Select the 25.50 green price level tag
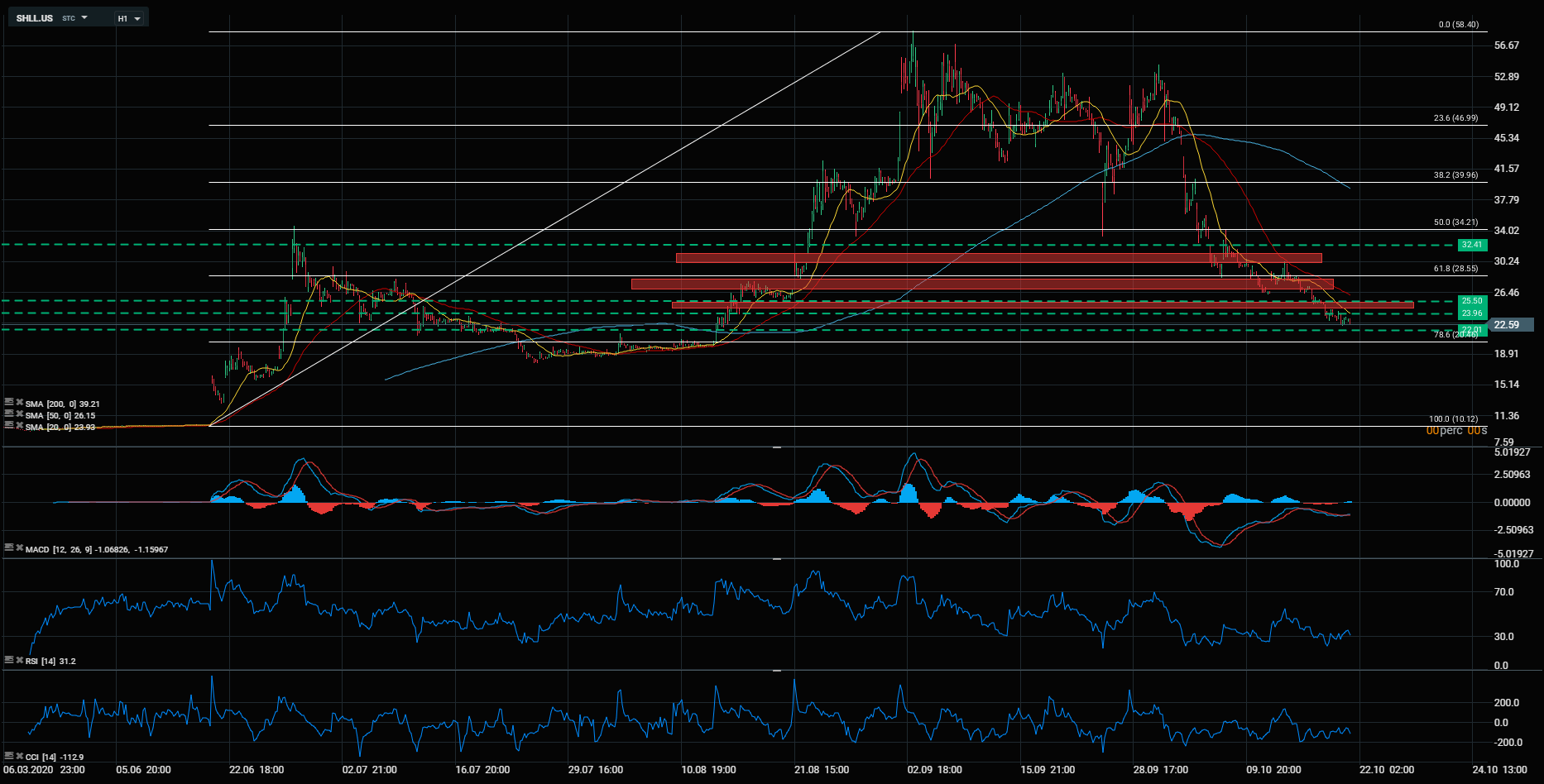 coord(1472,301)
